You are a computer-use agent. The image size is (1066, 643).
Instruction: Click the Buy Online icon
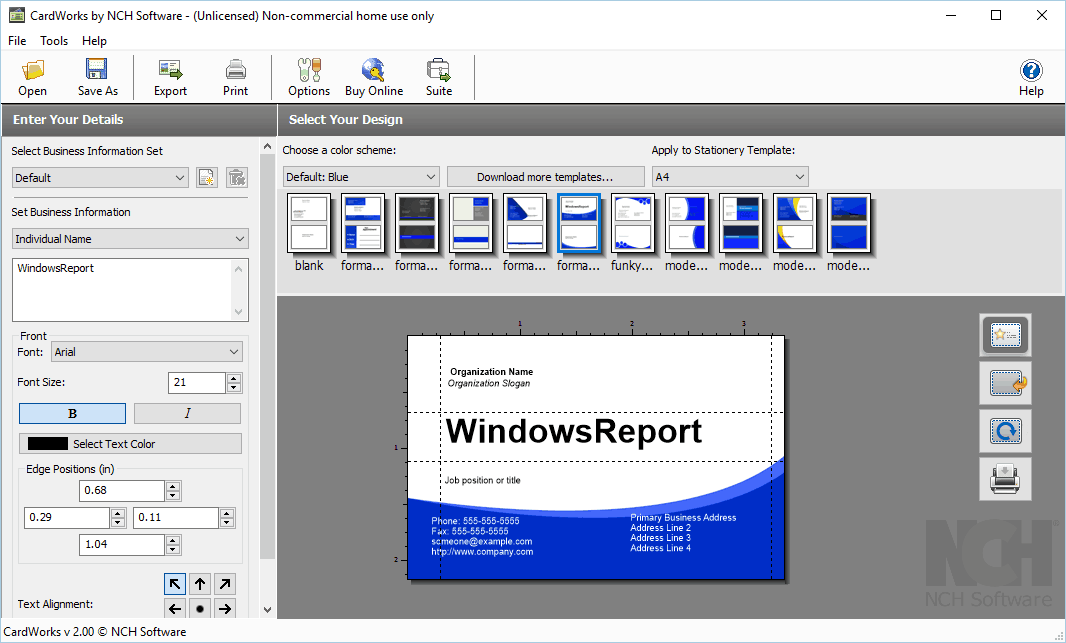(x=374, y=78)
